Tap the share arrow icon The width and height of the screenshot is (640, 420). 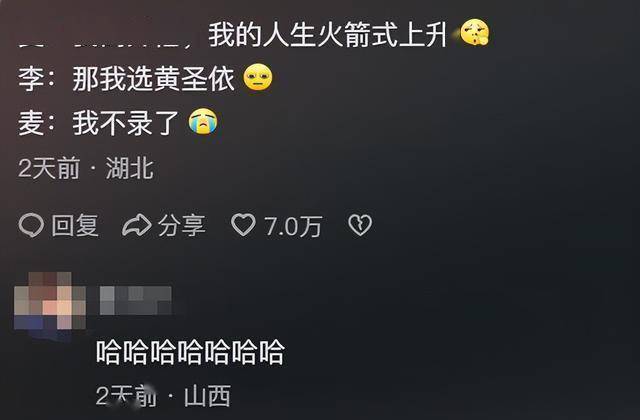137,225
